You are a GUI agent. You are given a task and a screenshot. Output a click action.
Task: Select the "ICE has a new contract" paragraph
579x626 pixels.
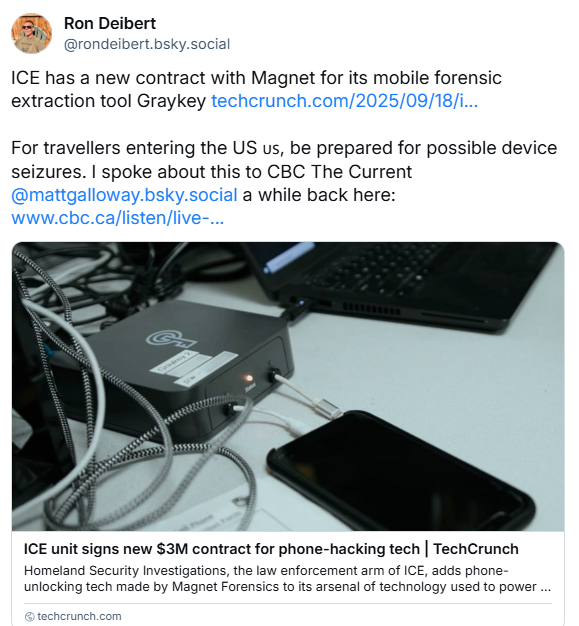click(256, 89)
